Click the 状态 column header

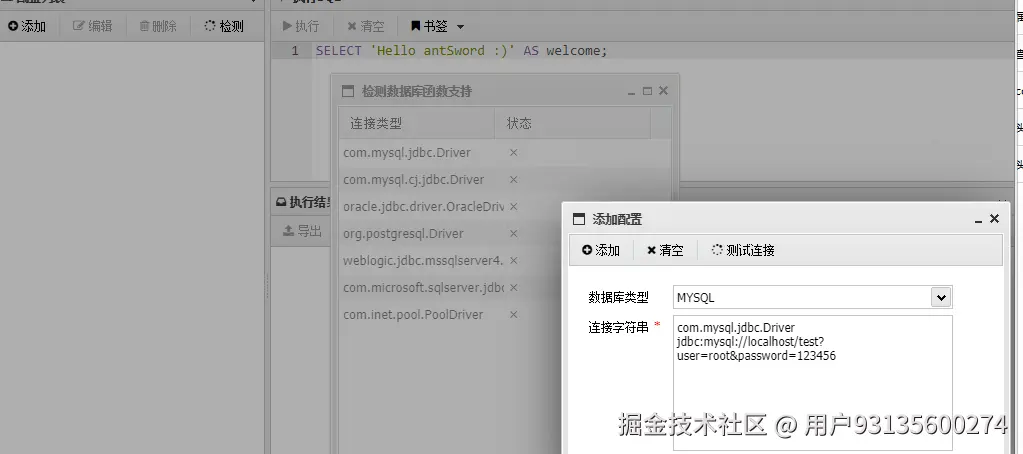(x=572, y=123)
